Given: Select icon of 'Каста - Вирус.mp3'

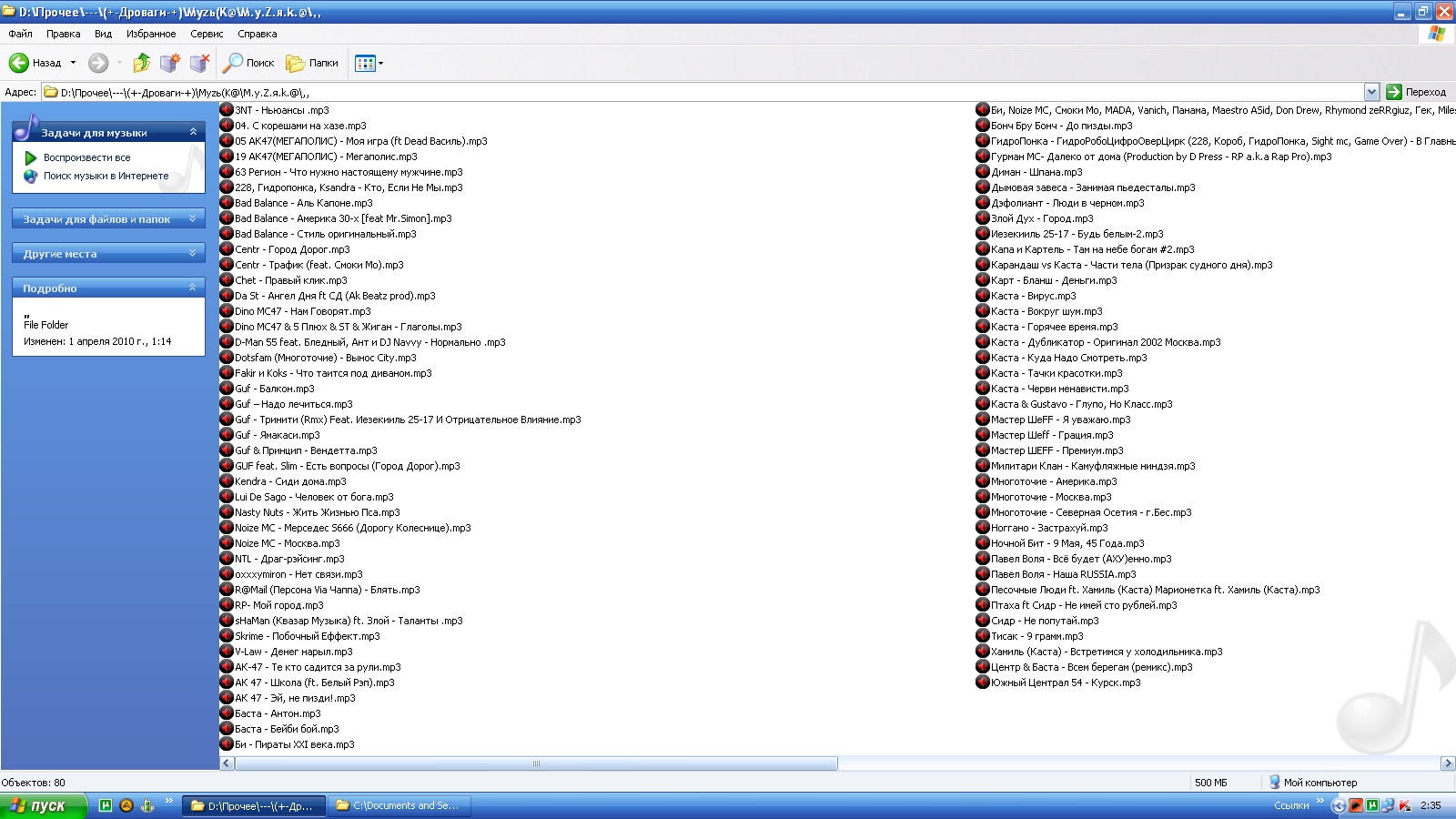Looking at the screenshot, I should coord(983,296).
